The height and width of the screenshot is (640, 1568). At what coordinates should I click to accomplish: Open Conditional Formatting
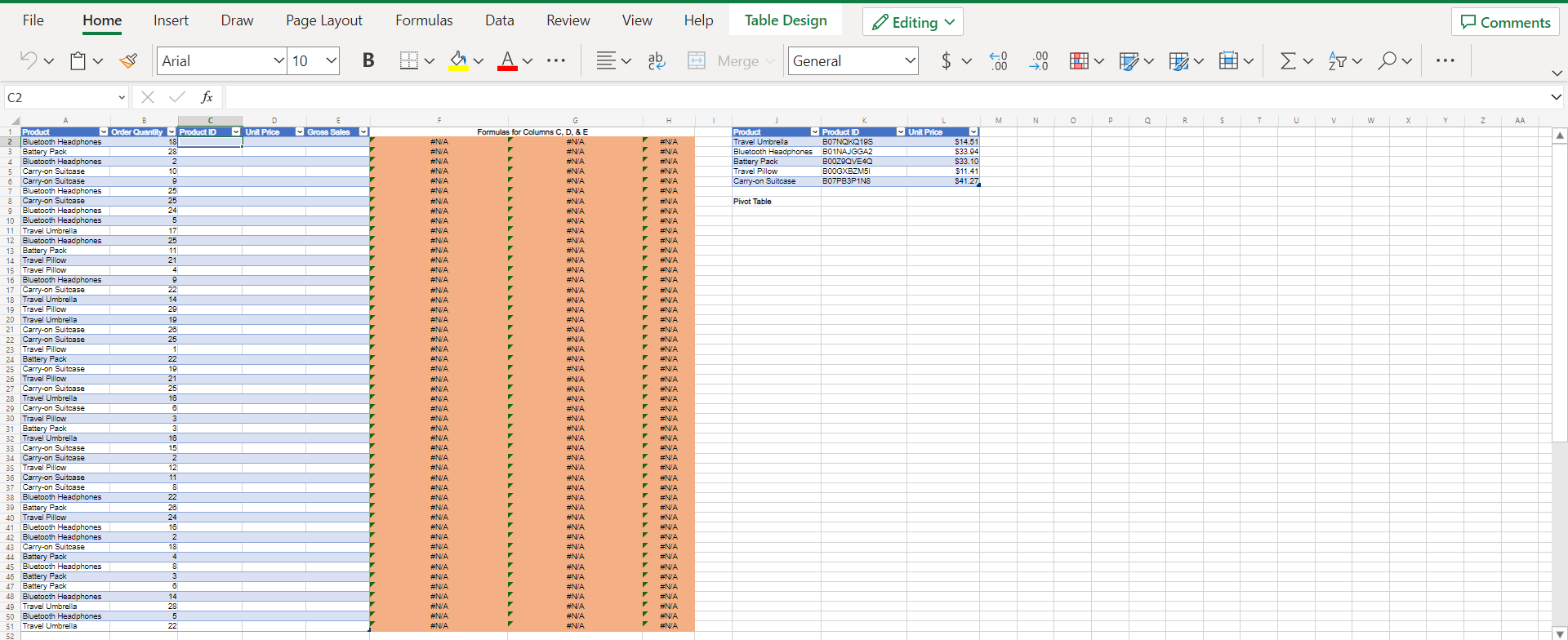tap(1079, 60)
